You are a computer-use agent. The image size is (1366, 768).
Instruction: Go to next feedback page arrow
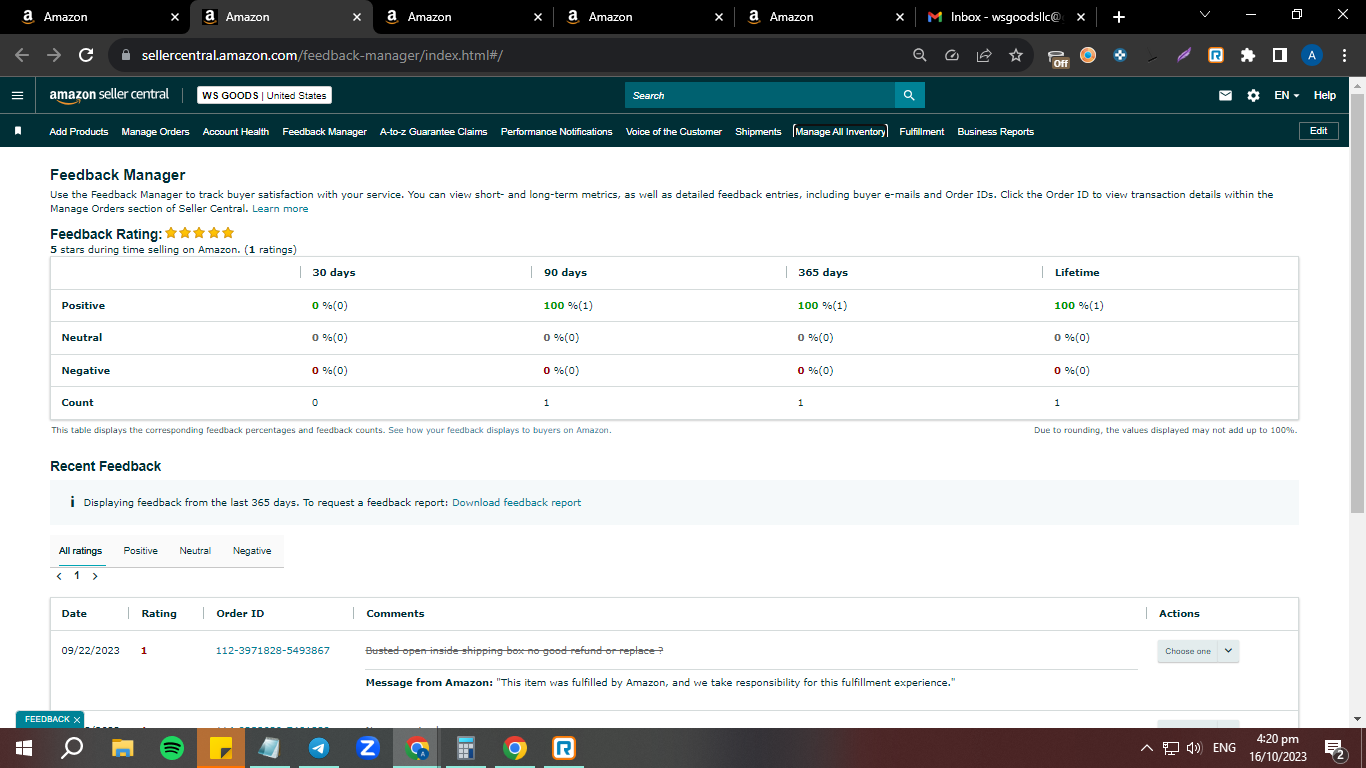[x=95, y=576]
